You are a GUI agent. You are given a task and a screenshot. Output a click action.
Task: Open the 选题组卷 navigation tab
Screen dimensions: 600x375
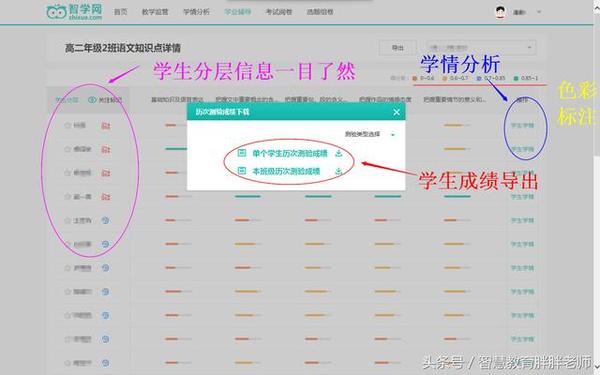[x=320, y=12]
